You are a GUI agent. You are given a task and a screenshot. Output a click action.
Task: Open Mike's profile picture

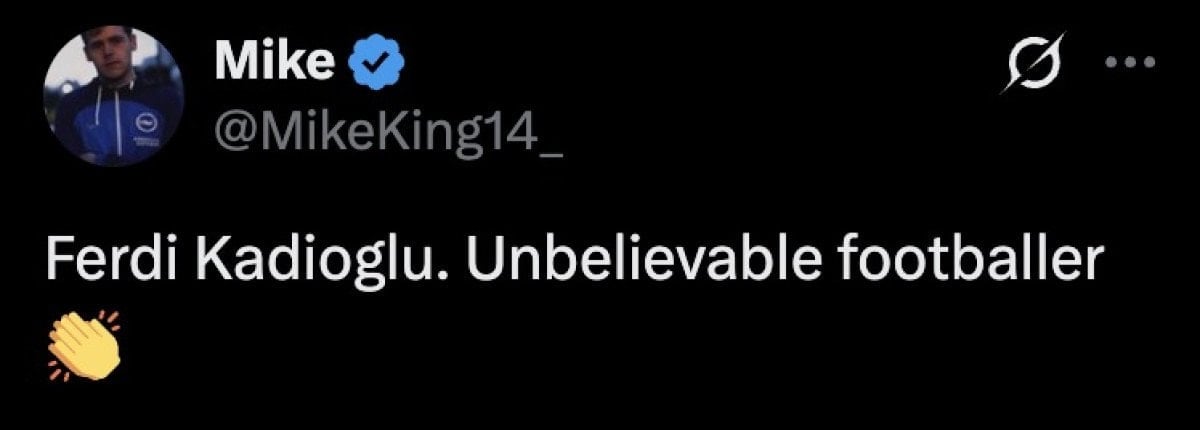coord(114,96)
